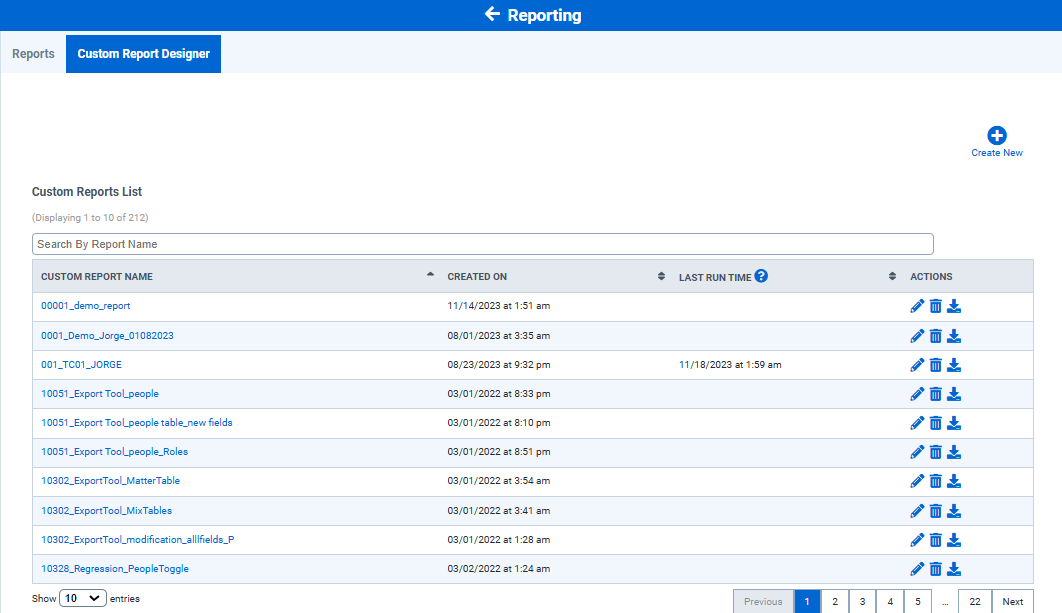Go to pagination page 1

[x=807, y=601]
